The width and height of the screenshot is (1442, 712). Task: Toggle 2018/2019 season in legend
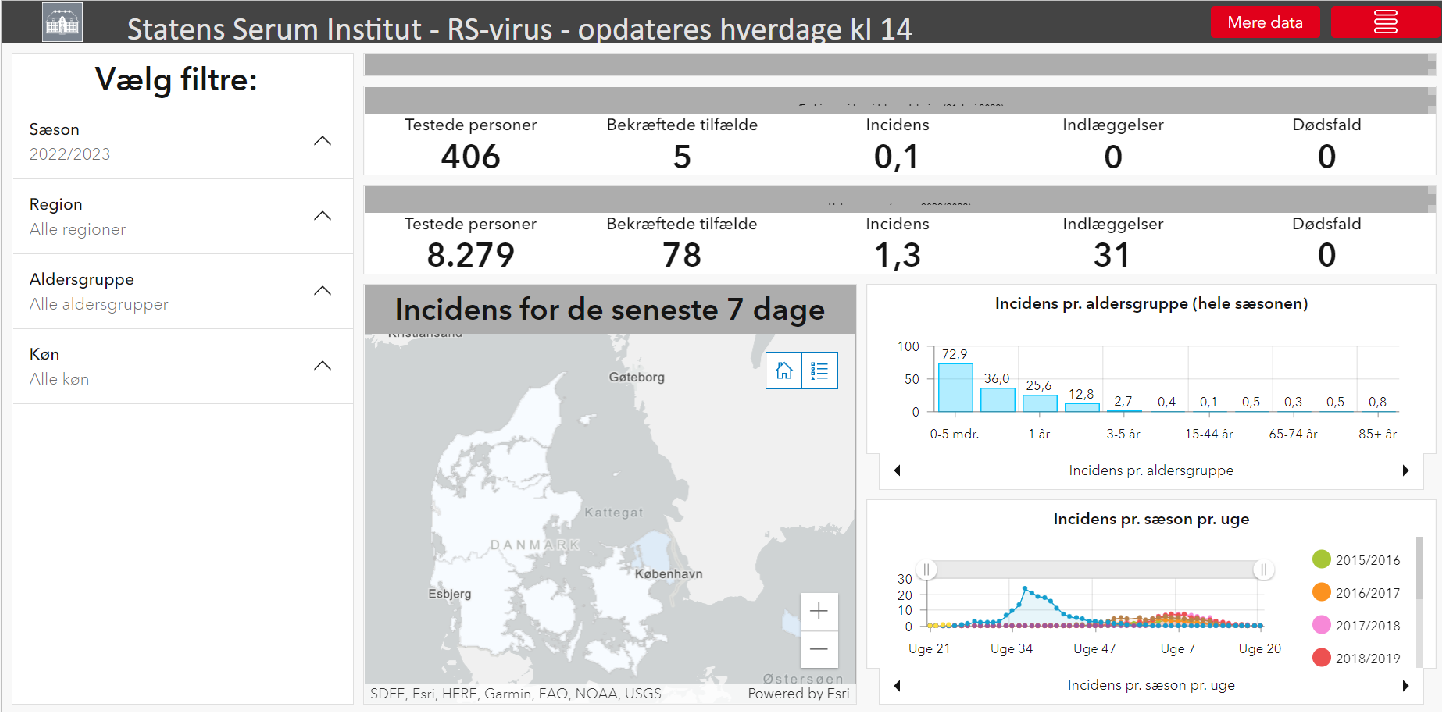(x=1355, y=658)
